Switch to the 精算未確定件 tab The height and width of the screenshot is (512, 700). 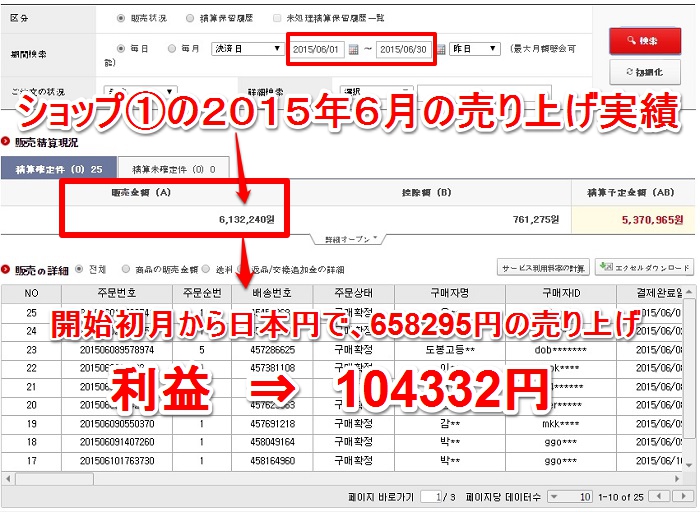click(x=174, y=169)
